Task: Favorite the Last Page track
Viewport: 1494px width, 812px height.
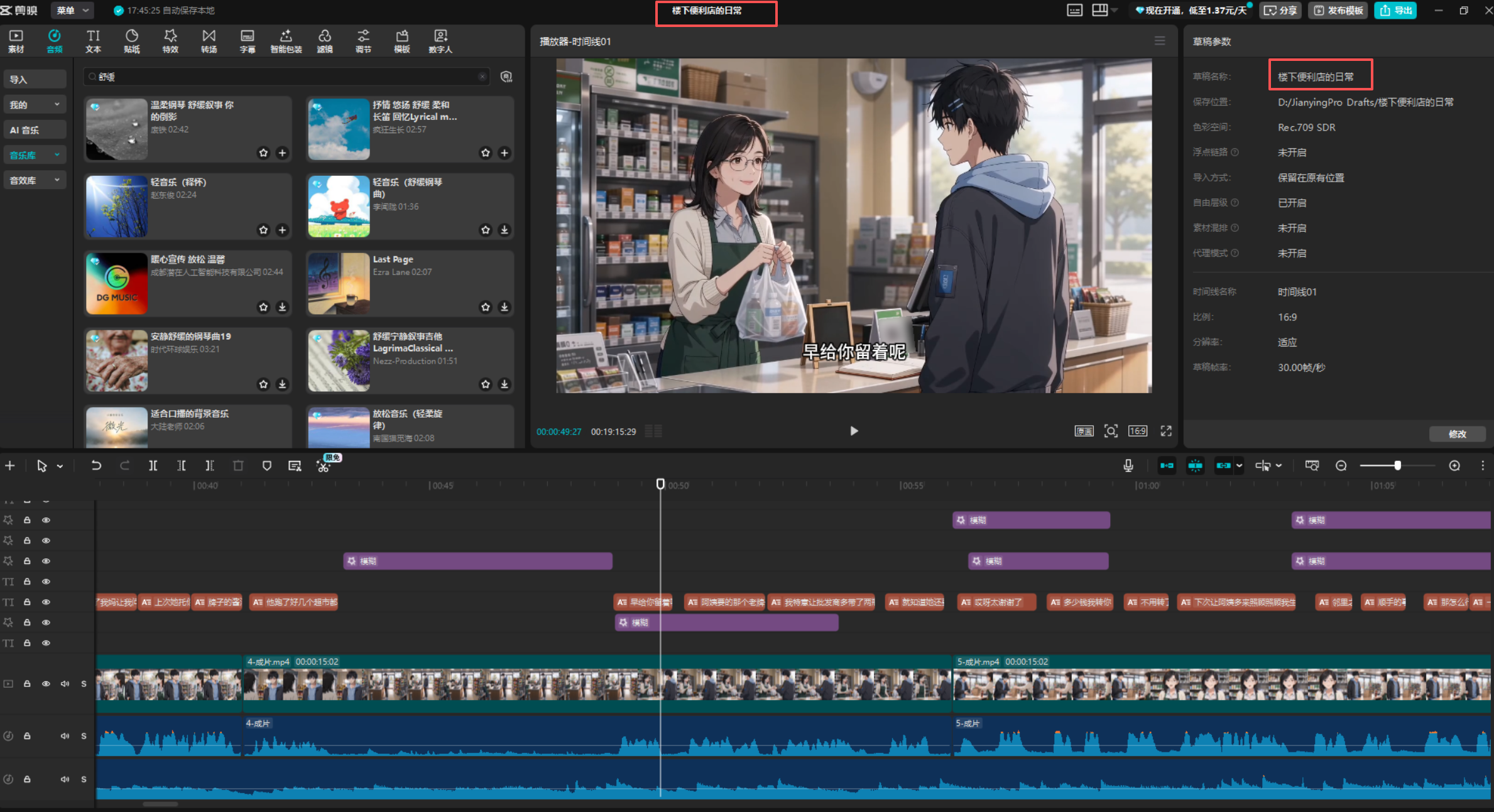Action: coord(486,306)
